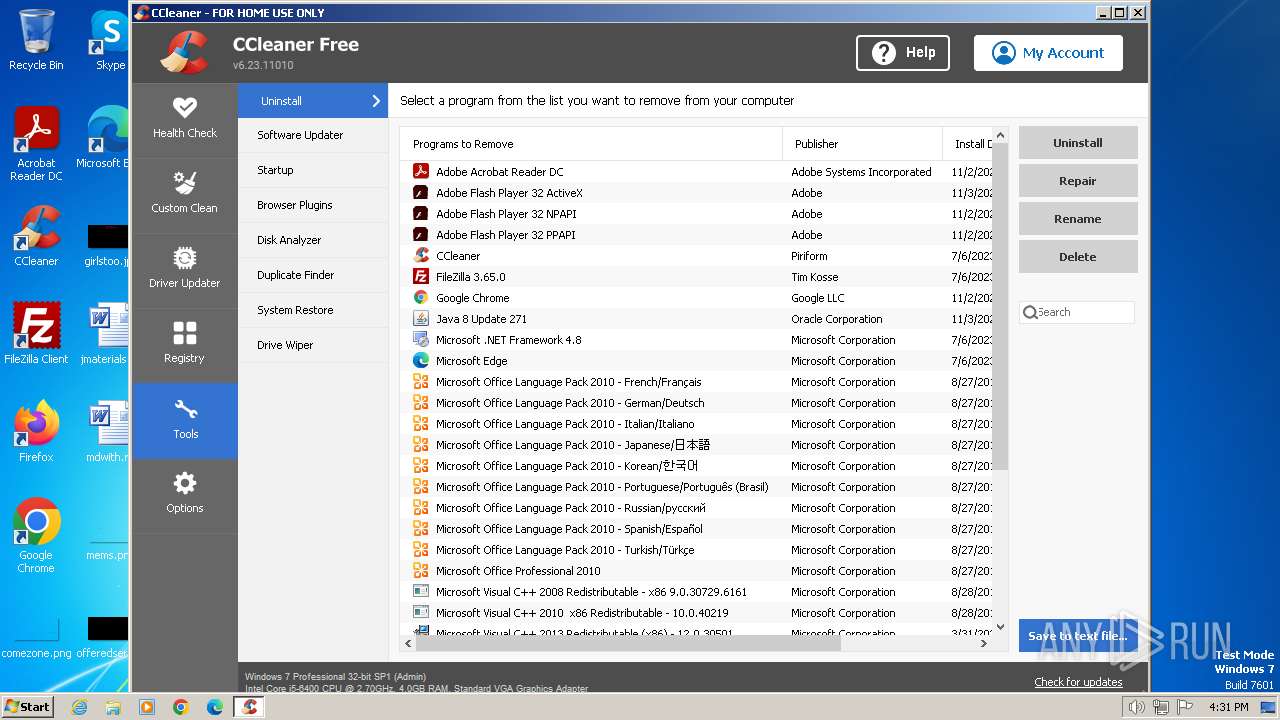
Task: Select the Tools section
Action: click(x=185, y=421)
